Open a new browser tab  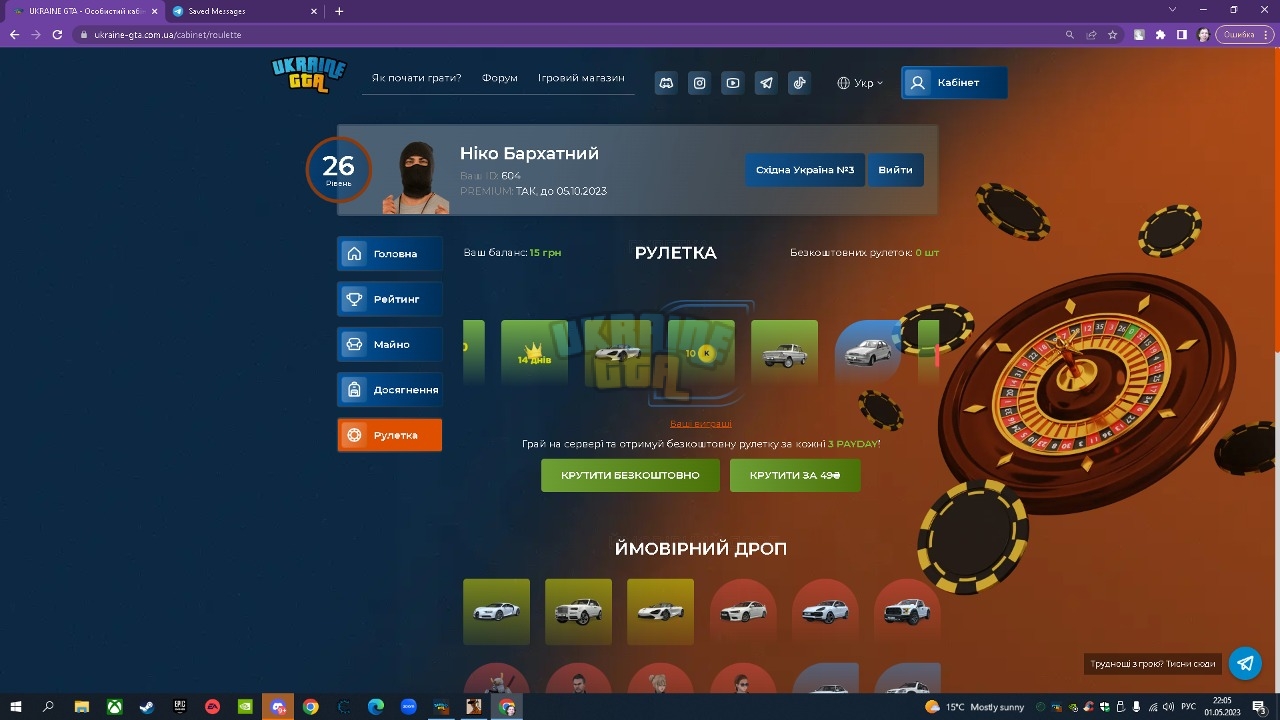(339, 11)
